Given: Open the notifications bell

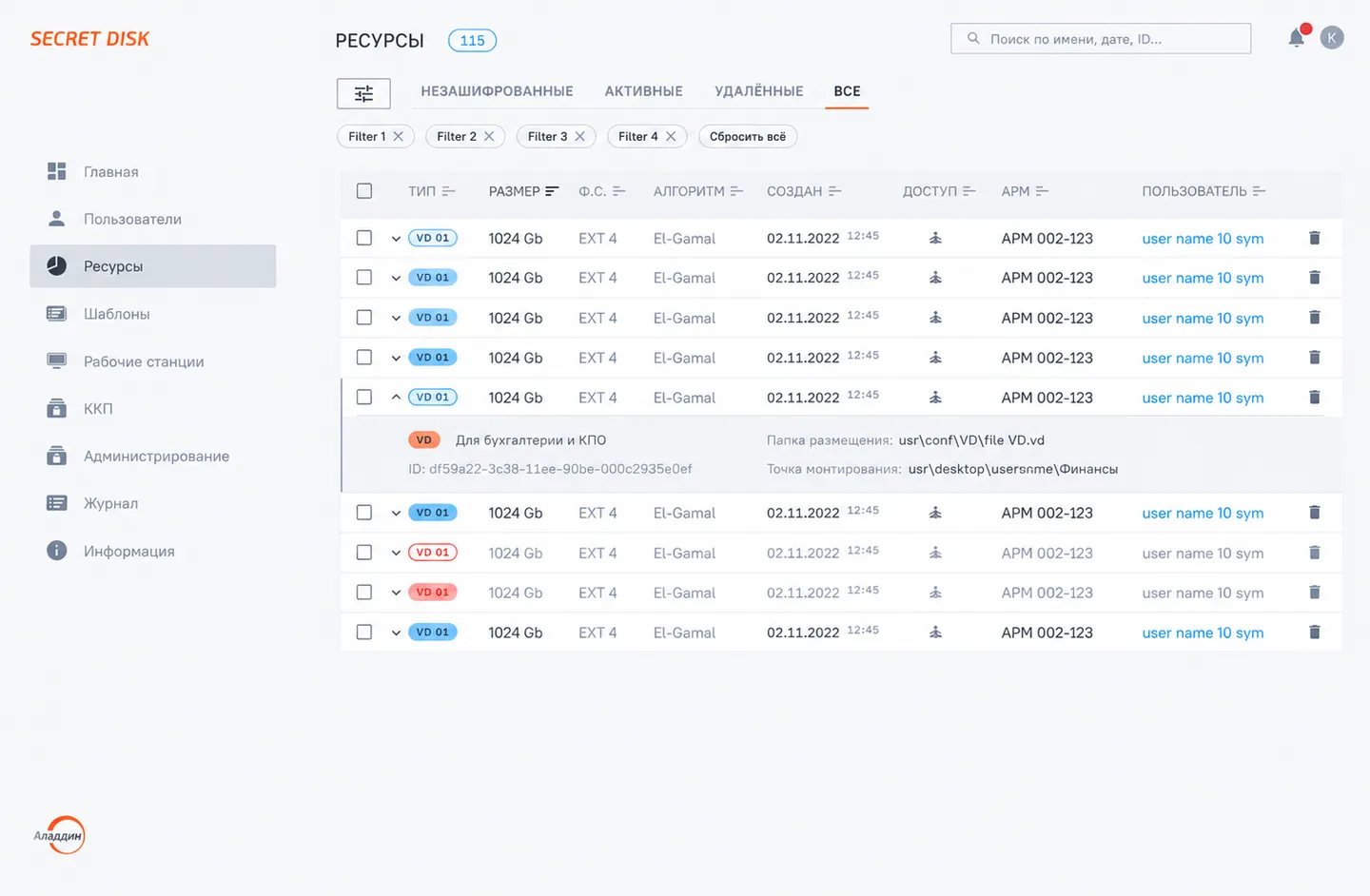Looking at the screenshot, I should [1297, 38].
